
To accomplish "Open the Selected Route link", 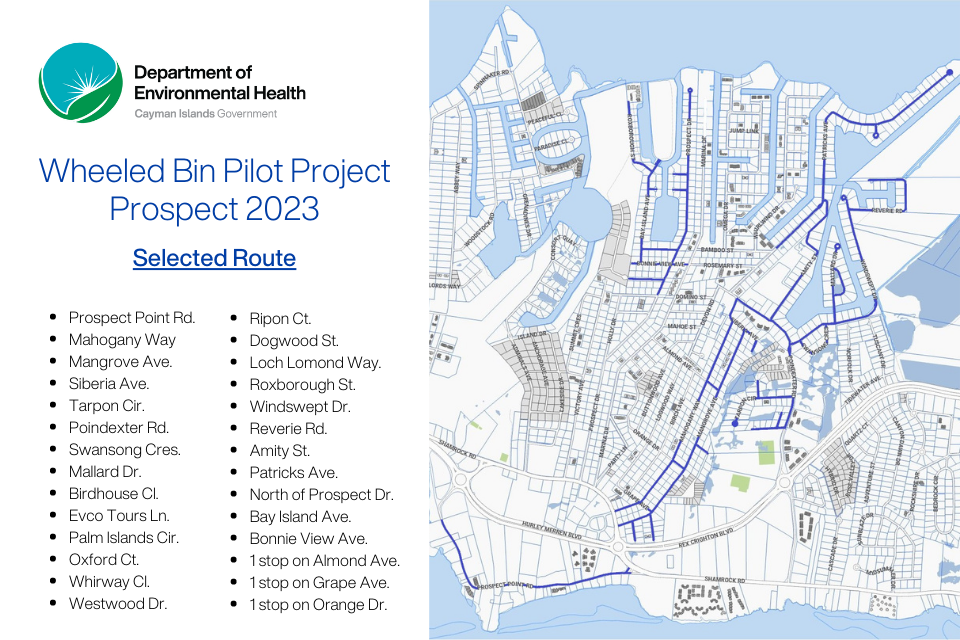I will (x=214, y=258).
